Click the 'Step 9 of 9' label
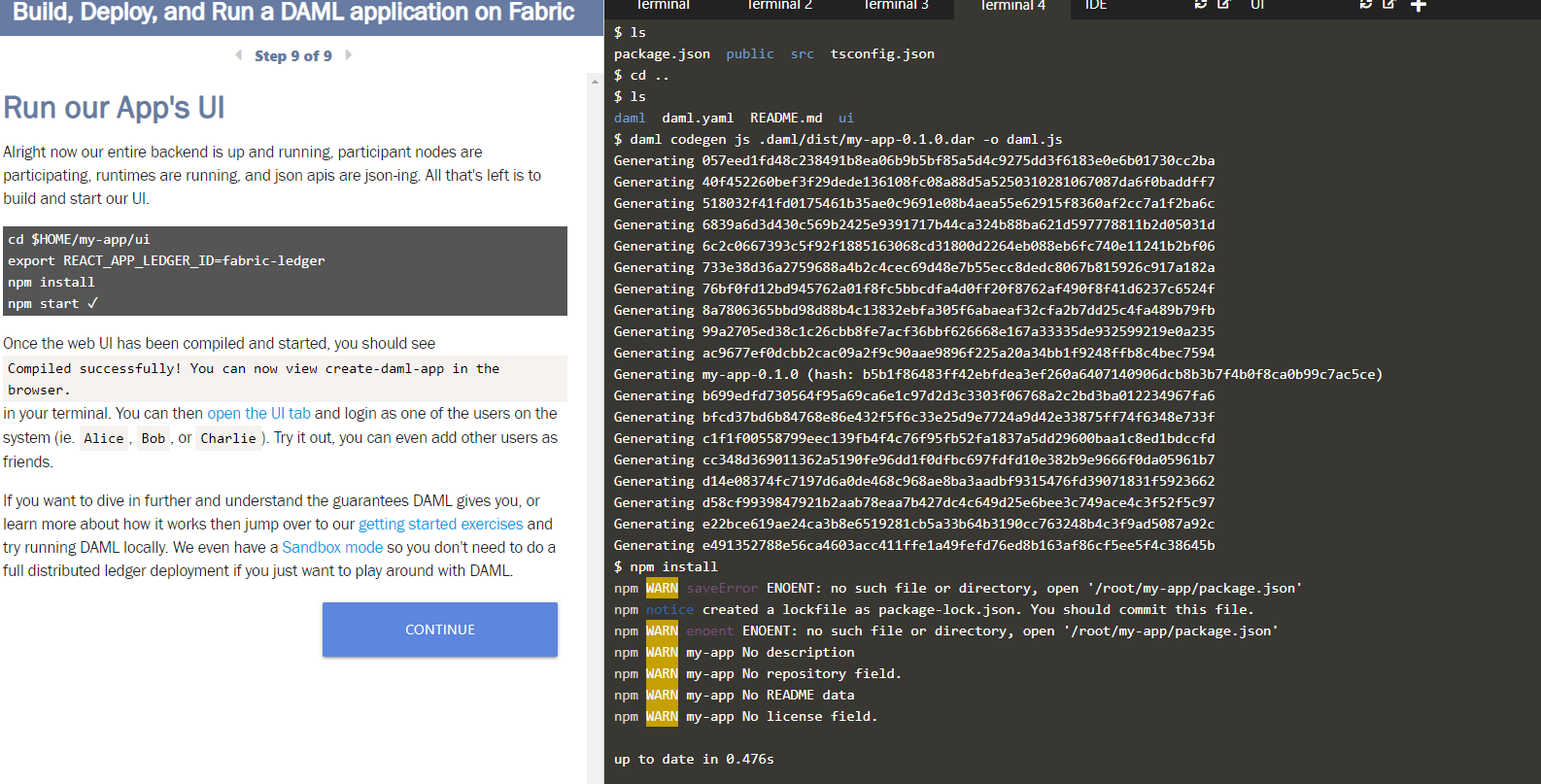The image size is (1541, 784). pos(292,56)
